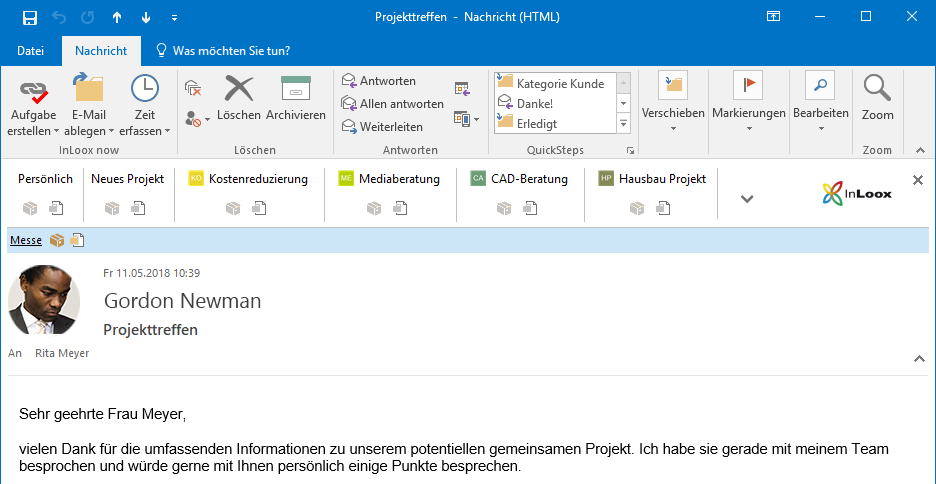Click box icon under Hausbau Projekt
Screen dimensions: 936x484
pyautogui.click(x=637, y=208)
